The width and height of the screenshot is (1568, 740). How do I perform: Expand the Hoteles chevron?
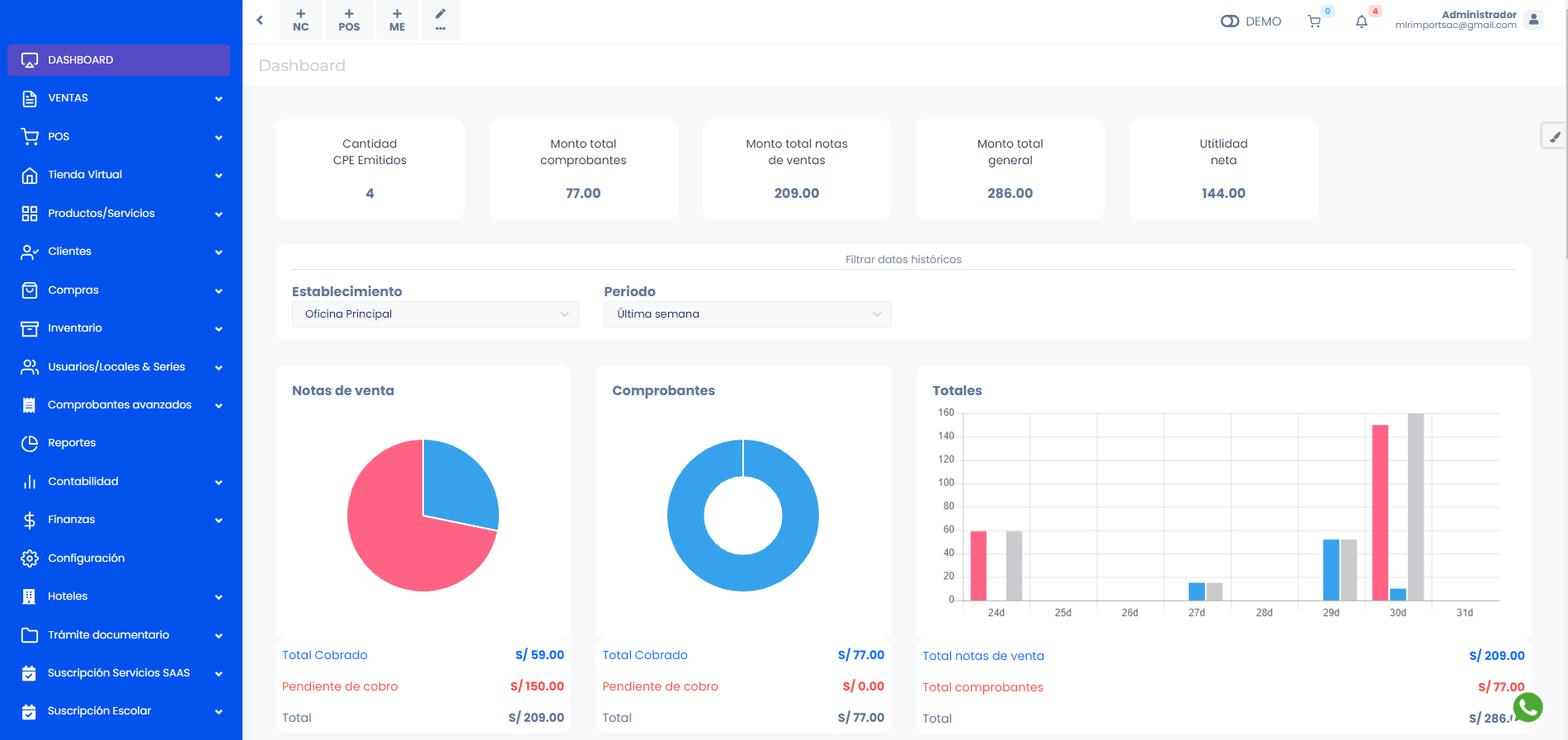pyautogui.click(x=219, y=597)
